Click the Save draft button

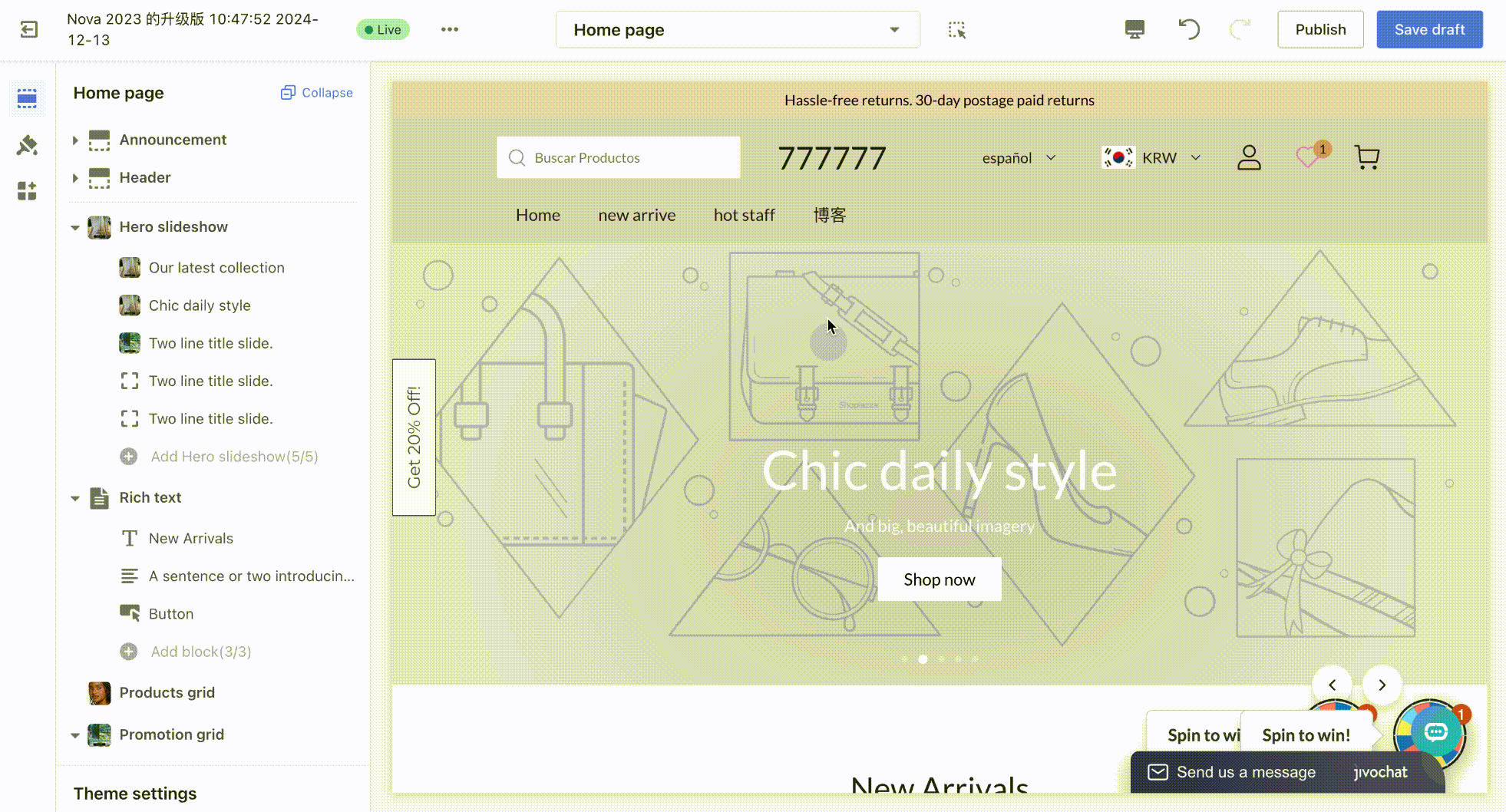(1428, 30)
